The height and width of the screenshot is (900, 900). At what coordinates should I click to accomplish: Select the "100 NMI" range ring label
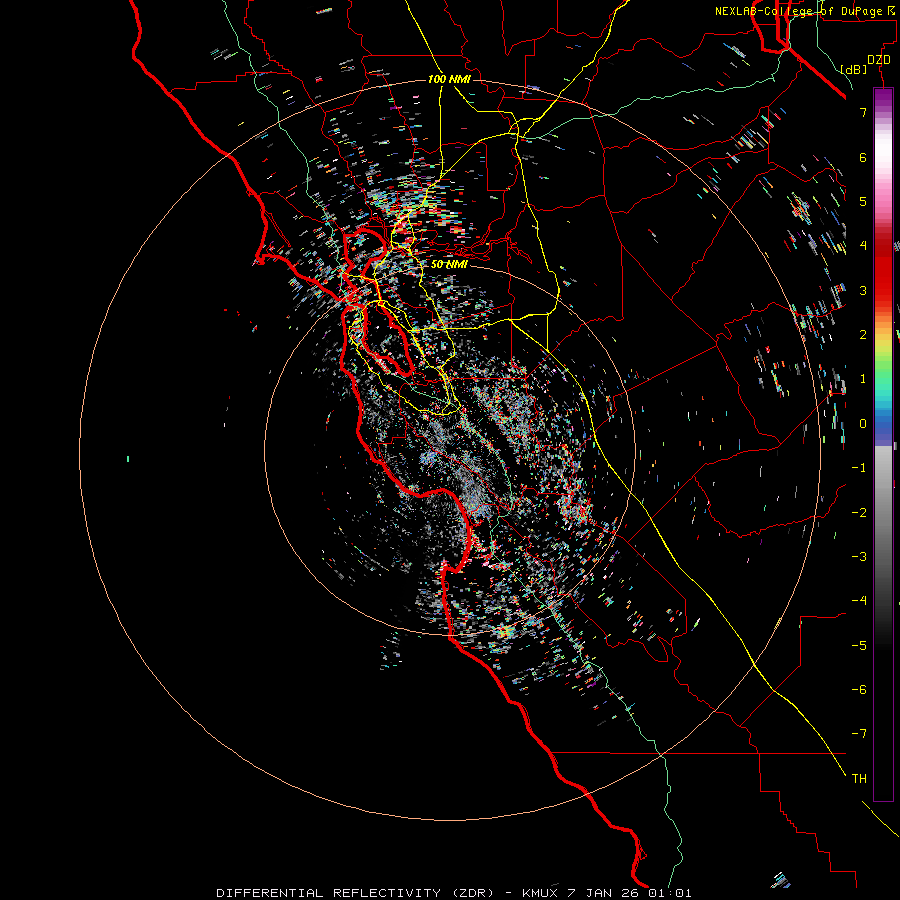449,79
